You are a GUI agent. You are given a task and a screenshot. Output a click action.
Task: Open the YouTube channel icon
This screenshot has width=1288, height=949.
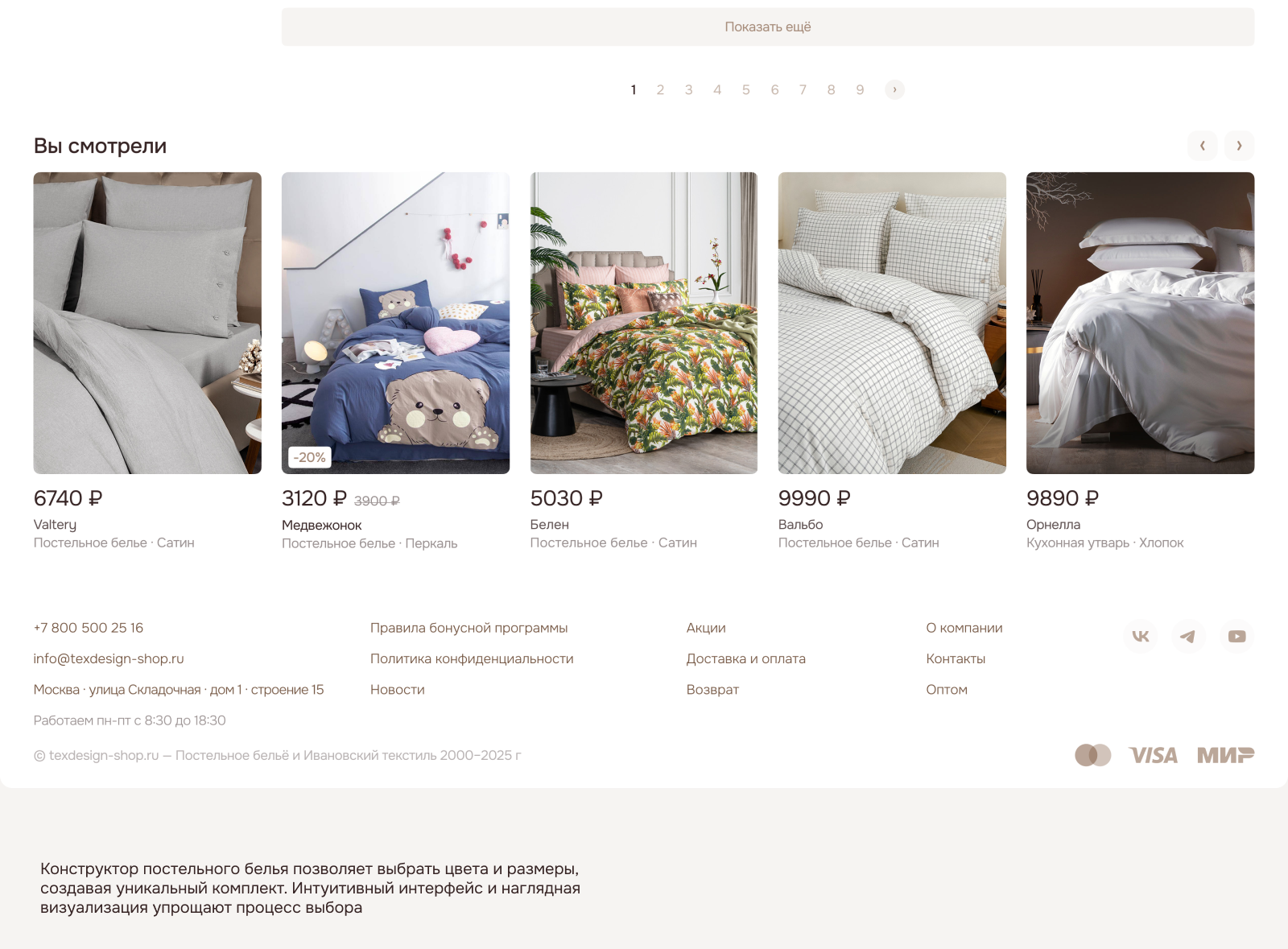point(1237,636)
